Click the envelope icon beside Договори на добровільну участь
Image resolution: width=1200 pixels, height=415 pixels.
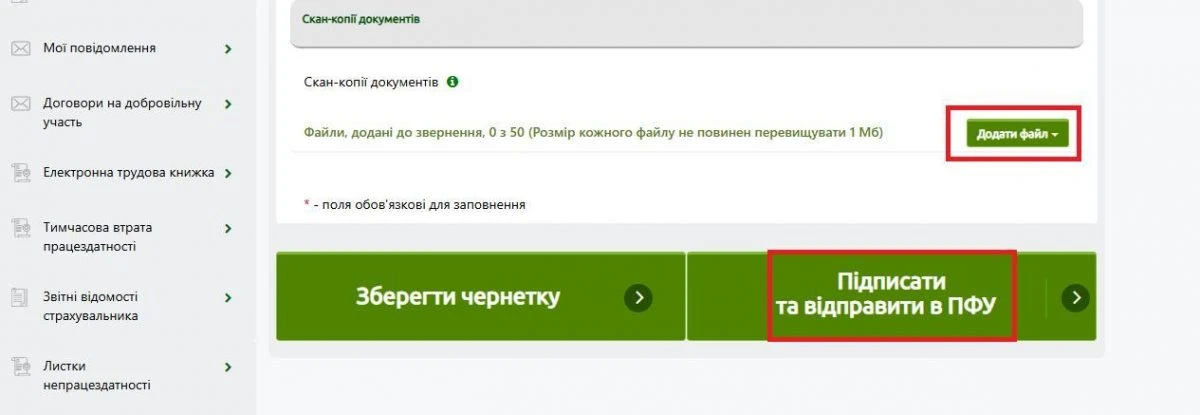click(x=19, y=103)
